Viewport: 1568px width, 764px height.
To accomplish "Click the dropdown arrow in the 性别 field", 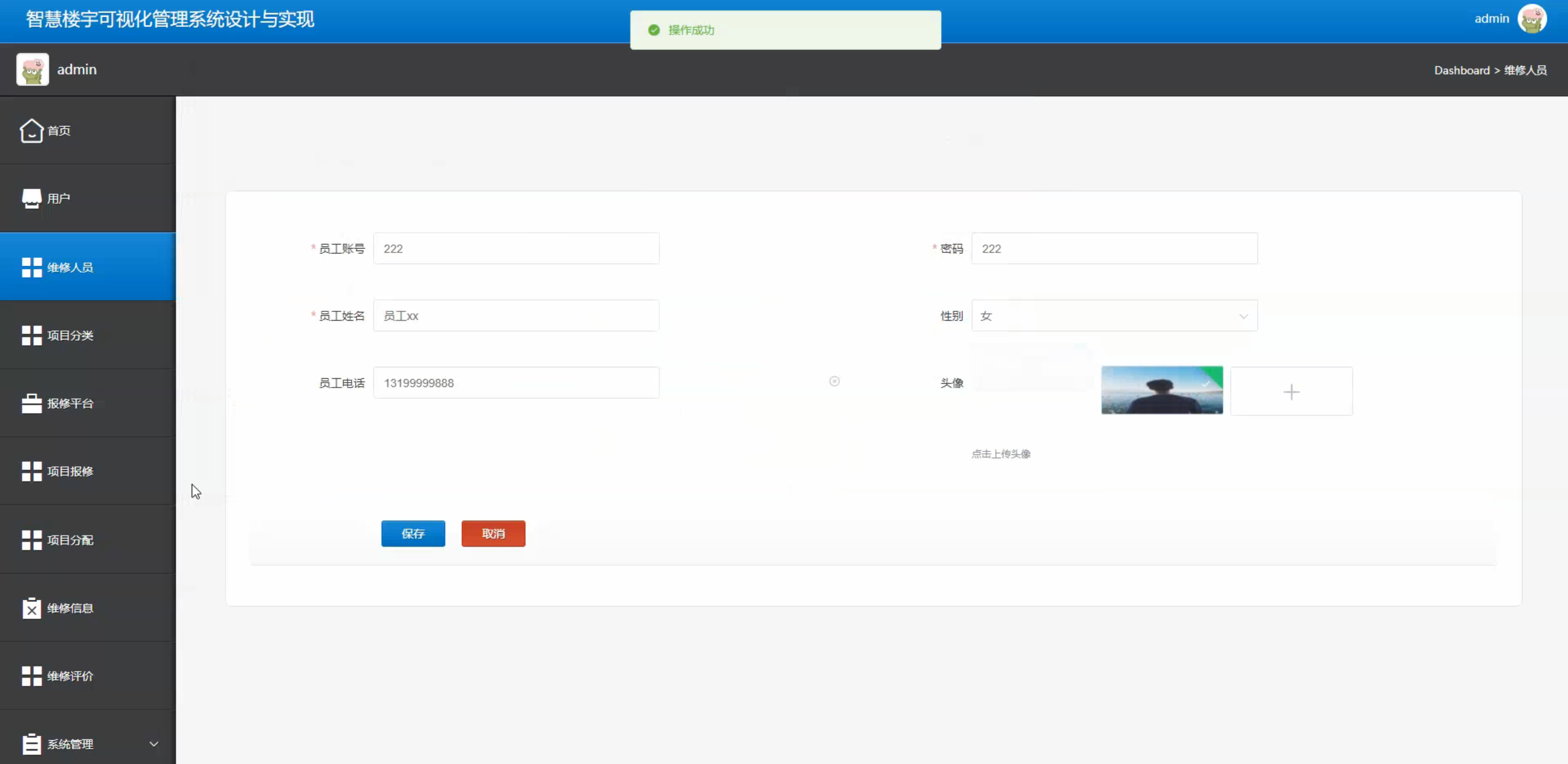I will (x=1243, y=316).
